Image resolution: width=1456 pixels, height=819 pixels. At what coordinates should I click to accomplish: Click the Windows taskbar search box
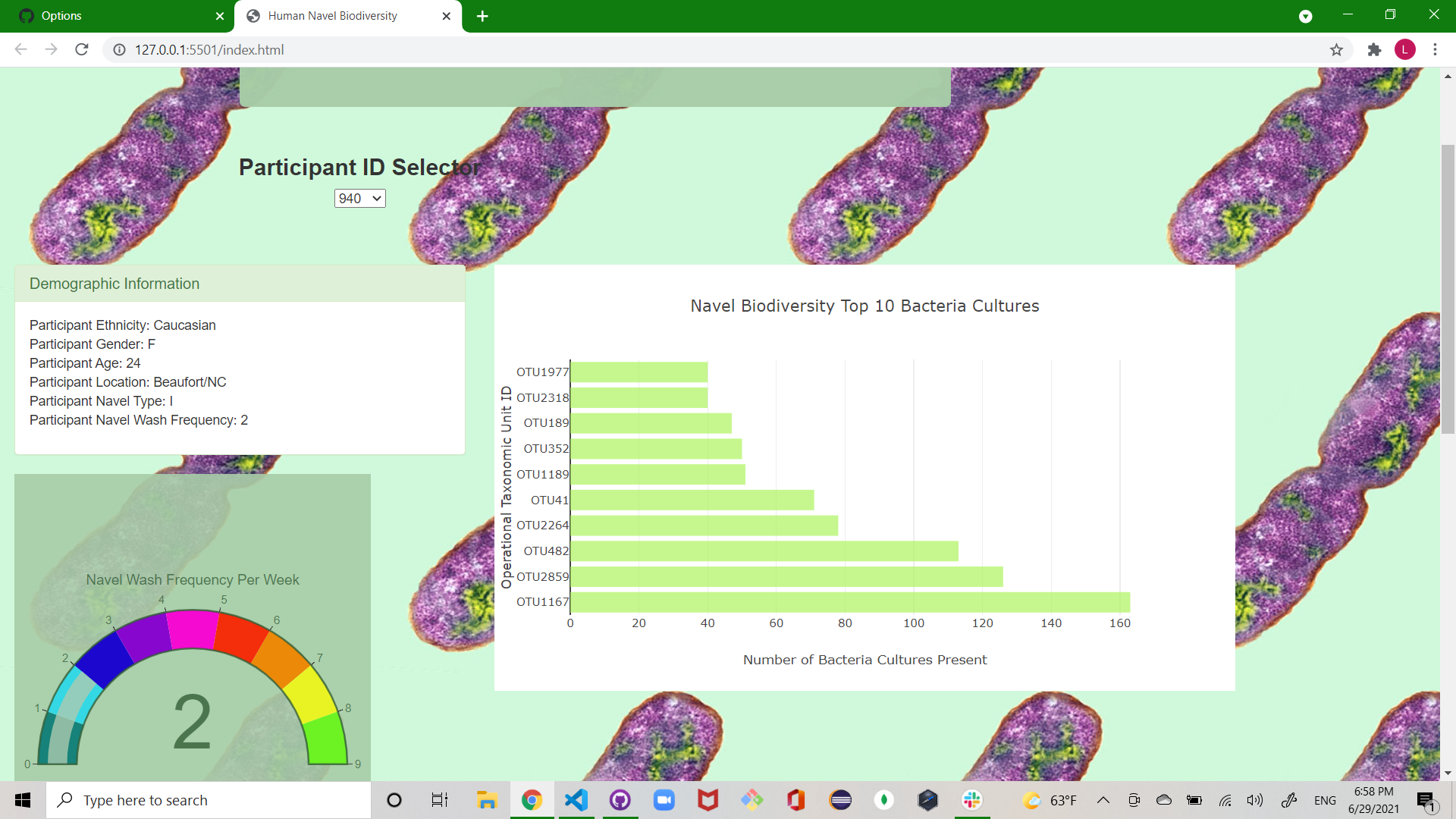(x=209, y=800)
